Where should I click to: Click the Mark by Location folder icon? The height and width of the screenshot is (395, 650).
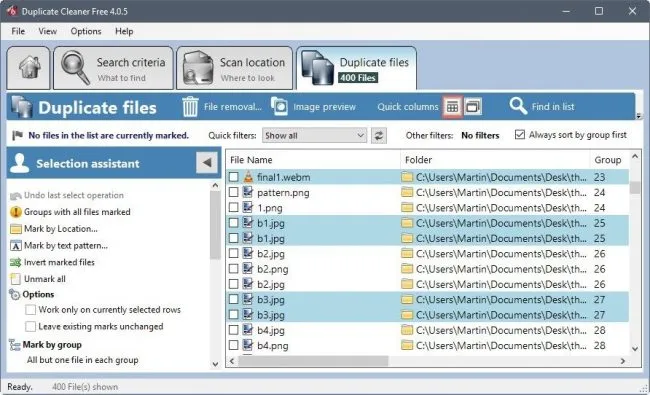[x=16, y=229]
